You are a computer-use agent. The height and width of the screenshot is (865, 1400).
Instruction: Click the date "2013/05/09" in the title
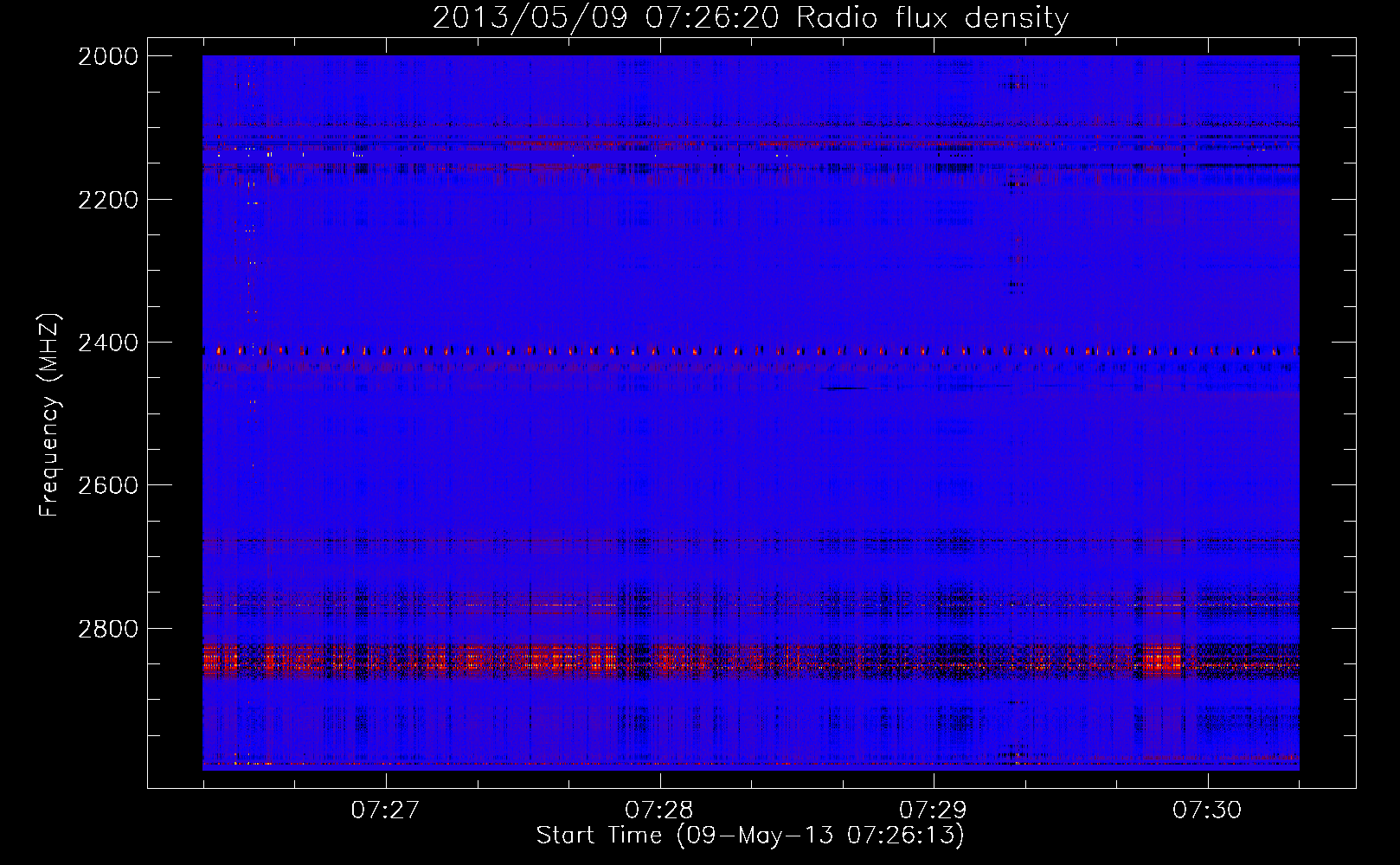(530, 18)
